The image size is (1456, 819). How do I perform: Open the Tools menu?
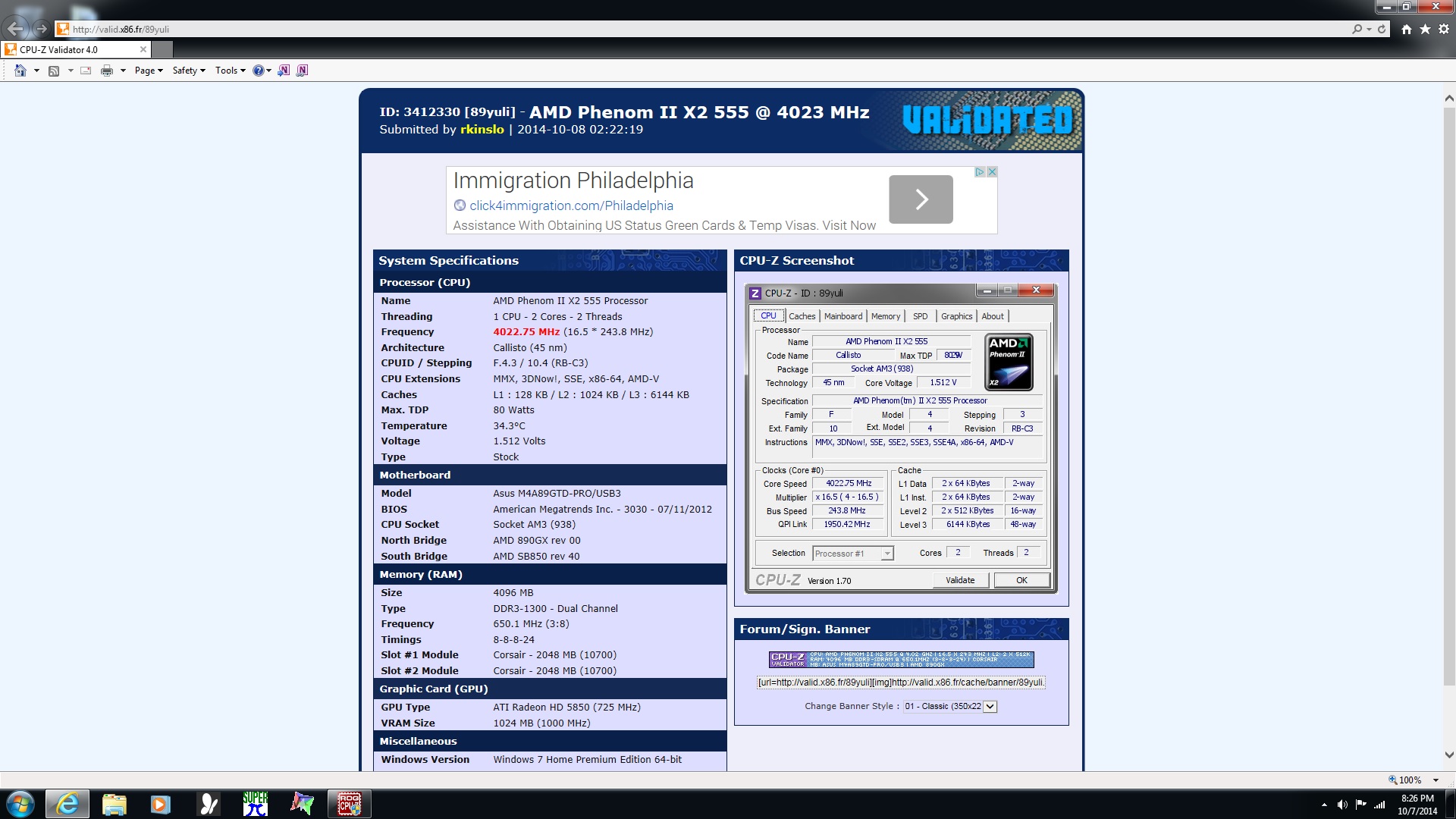(x=231, y=71)
